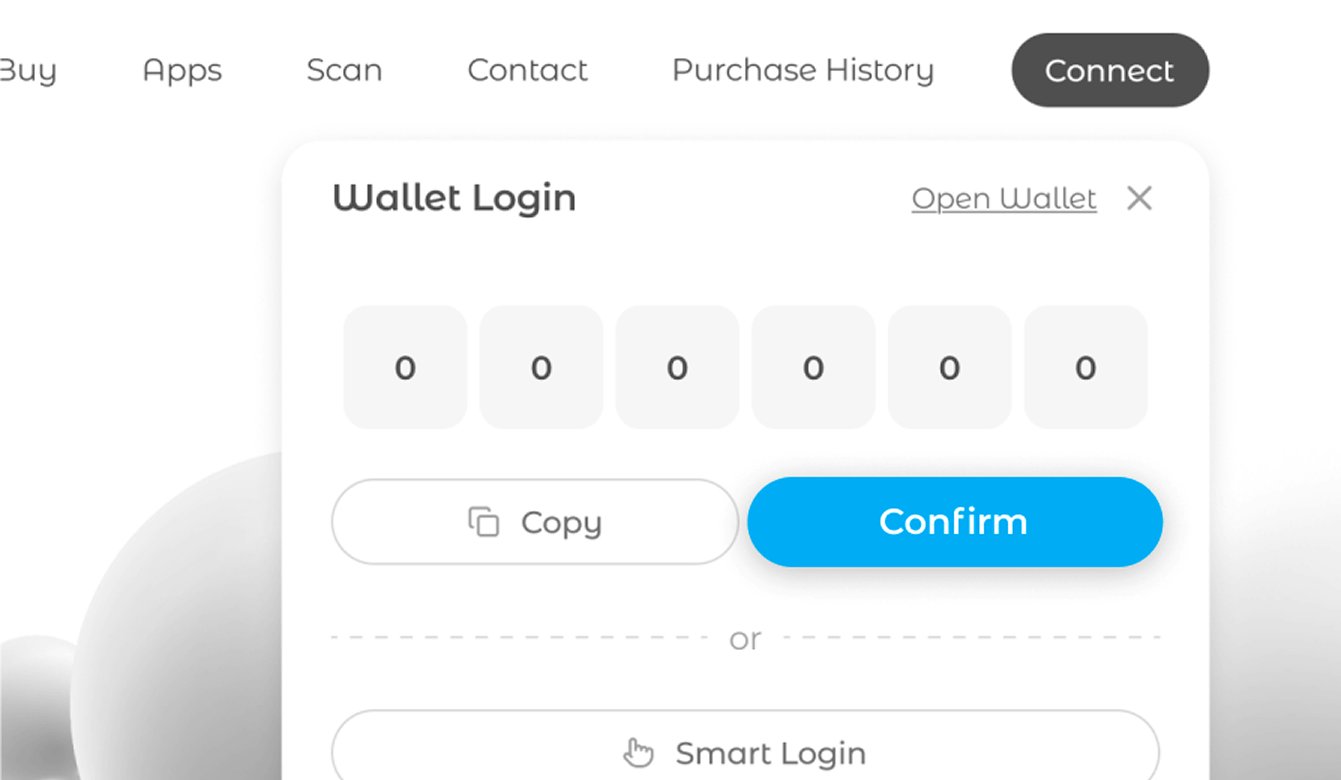Viewport: 1341px width, 780px height.
Task: Select the second code digit box
Action: click(541, 367)
